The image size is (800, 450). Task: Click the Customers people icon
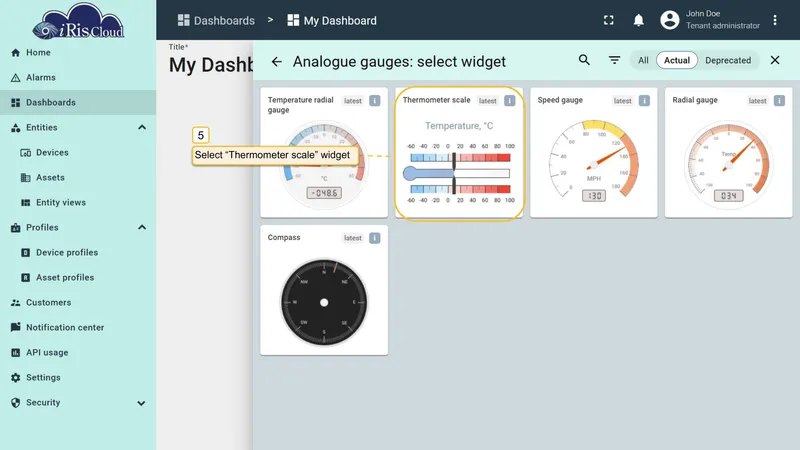pos(15,303)
